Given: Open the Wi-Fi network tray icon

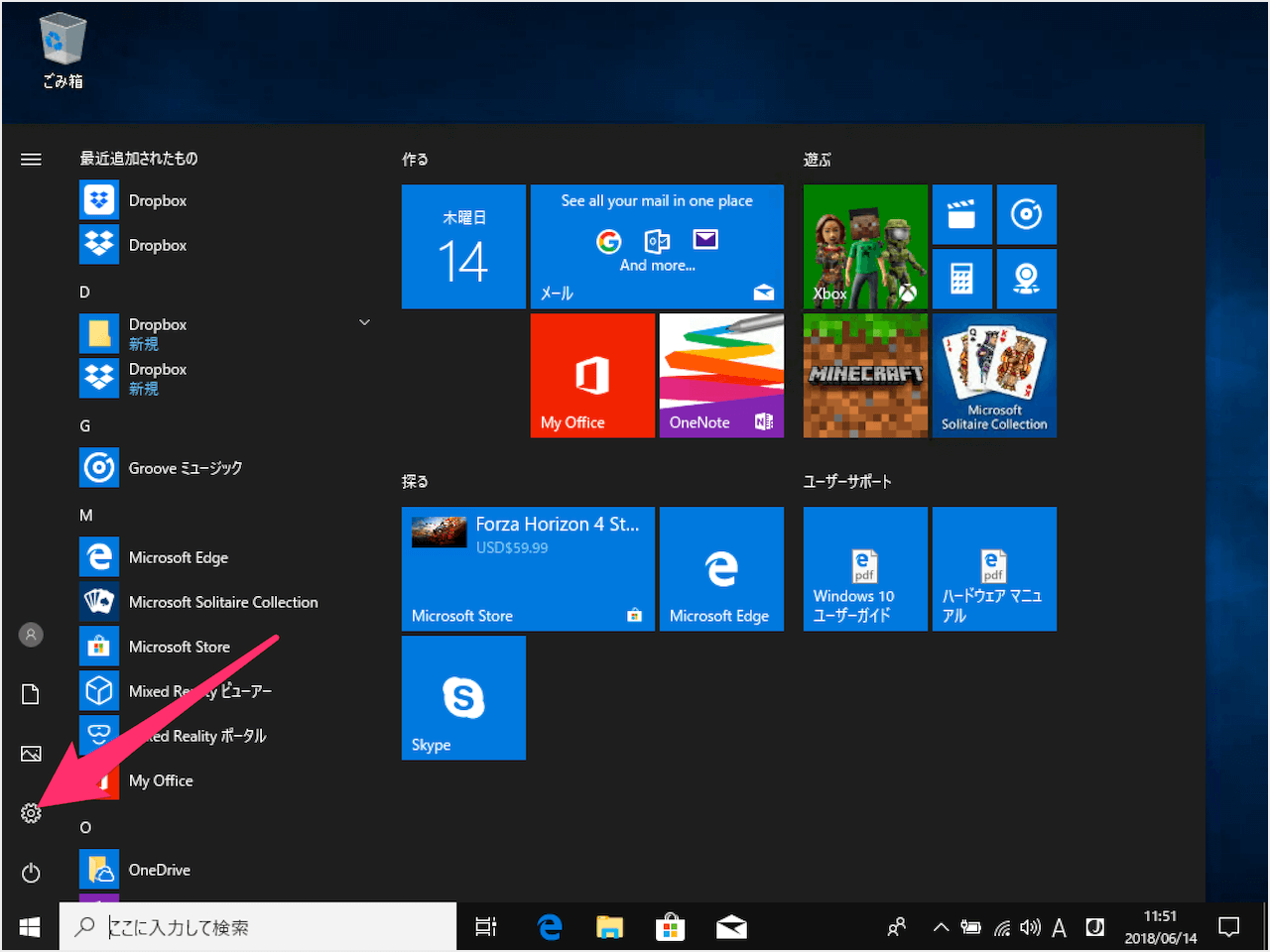Looking at the screenshot, I should (x=1002, y=927).
